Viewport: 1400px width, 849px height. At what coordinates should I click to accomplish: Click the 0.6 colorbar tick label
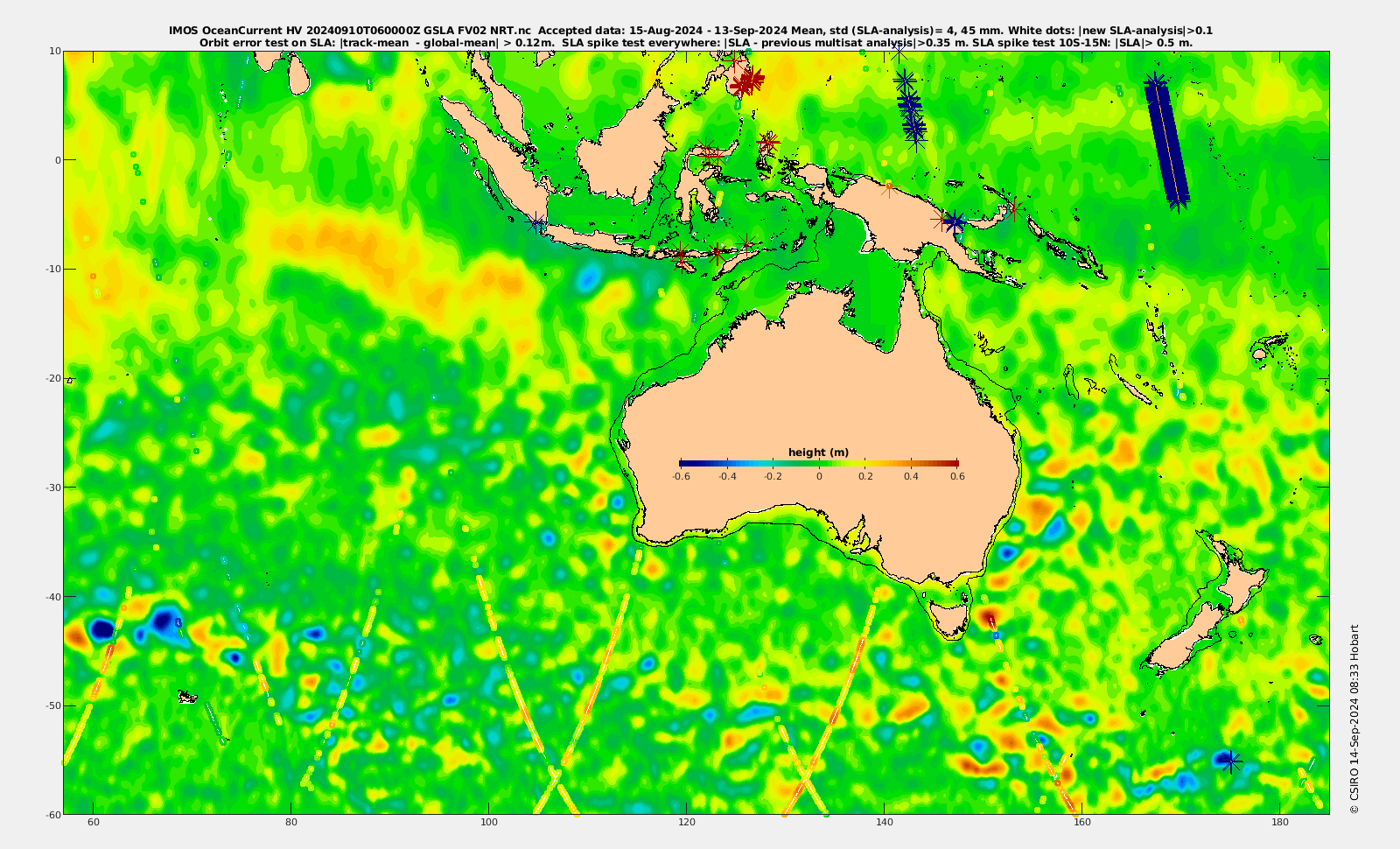pos(958,476)
